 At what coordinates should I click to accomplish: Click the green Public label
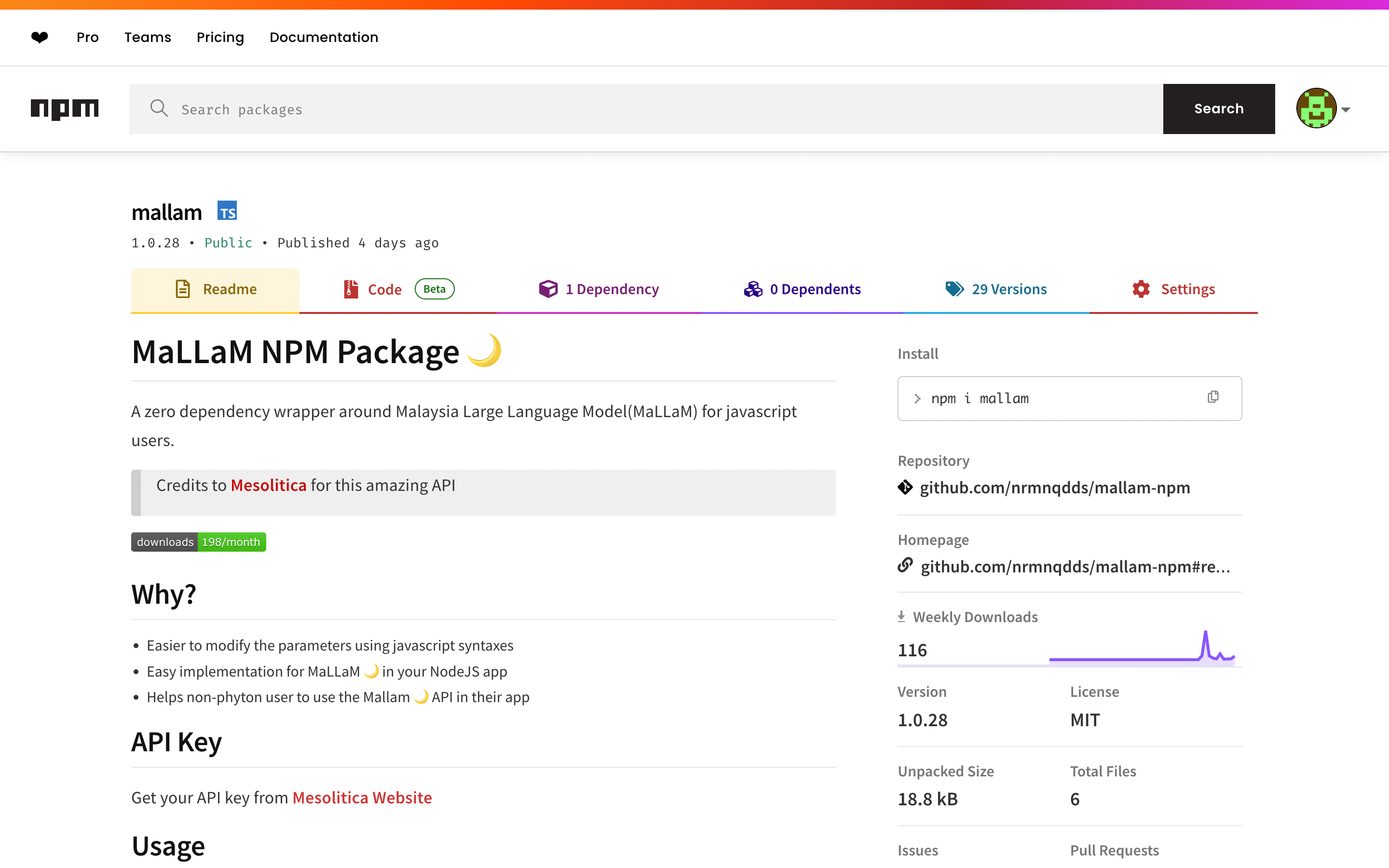[229, 243]
